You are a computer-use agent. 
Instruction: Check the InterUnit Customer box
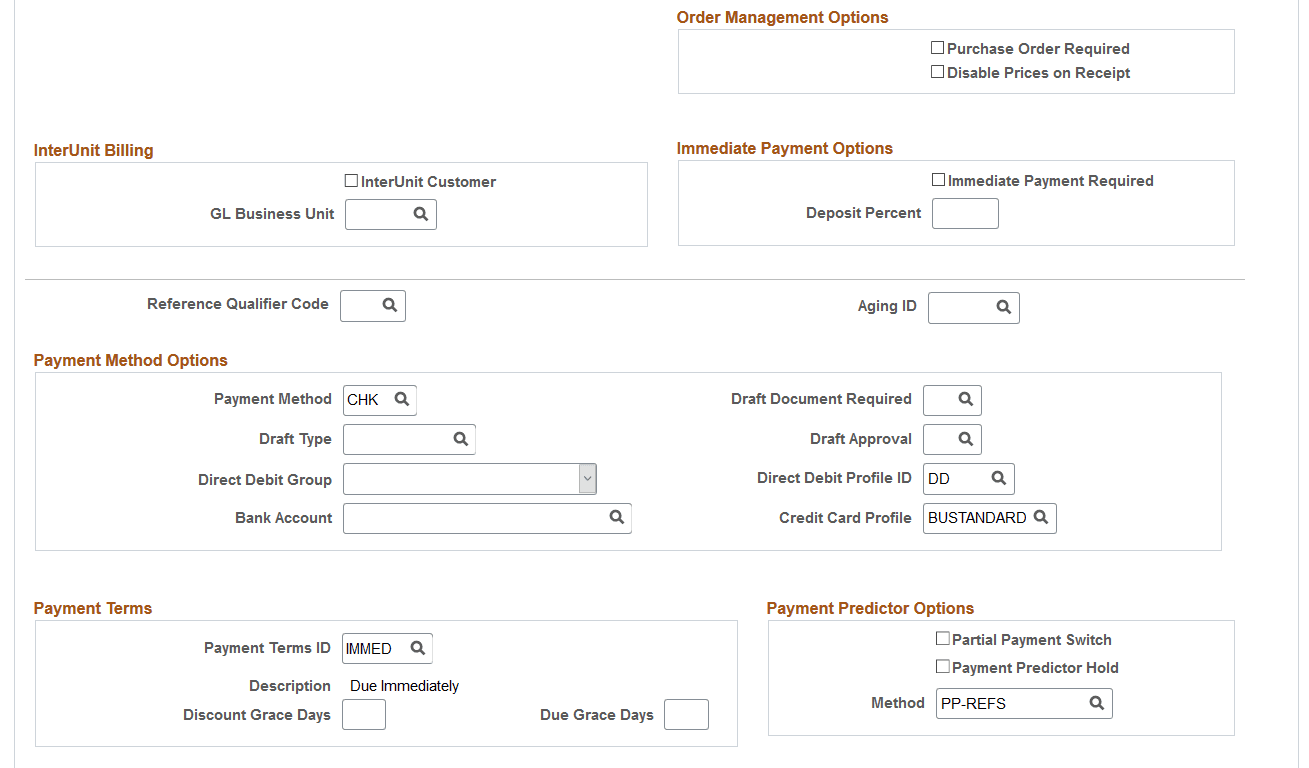click(351, 180)
